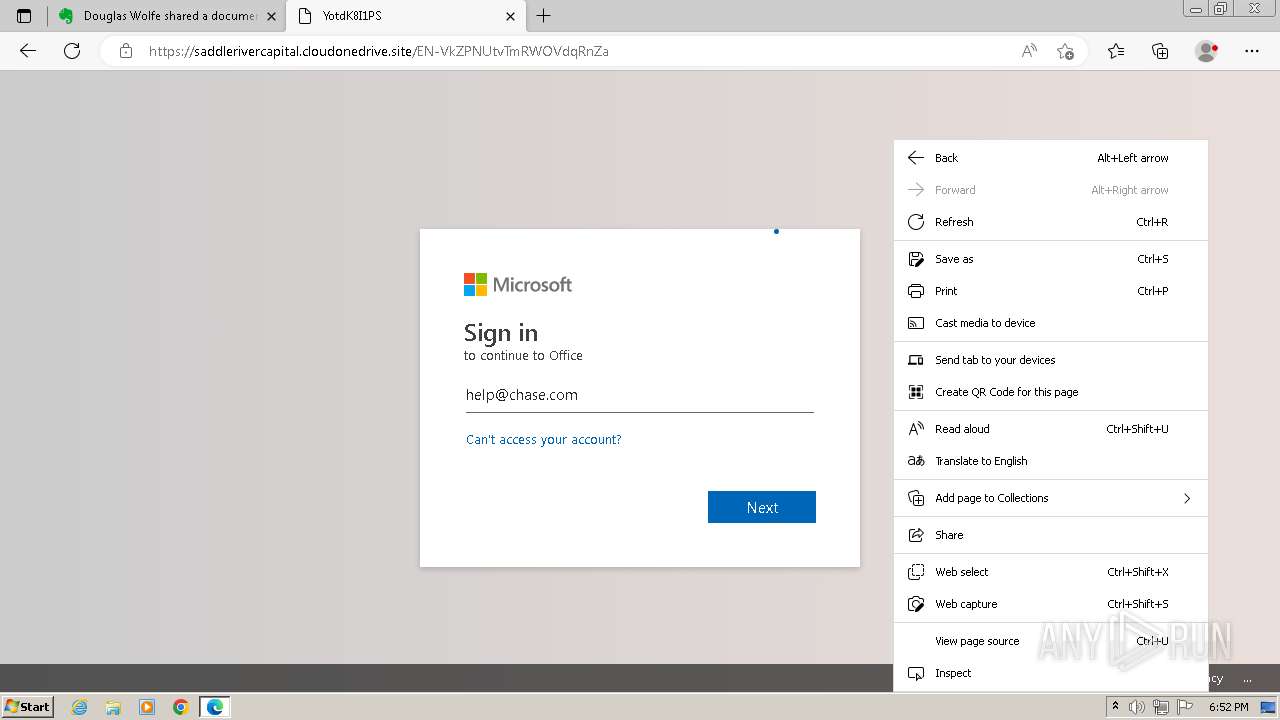Click the address bar URL
This screenshot has width=1280, height=720.
point(378,51)
